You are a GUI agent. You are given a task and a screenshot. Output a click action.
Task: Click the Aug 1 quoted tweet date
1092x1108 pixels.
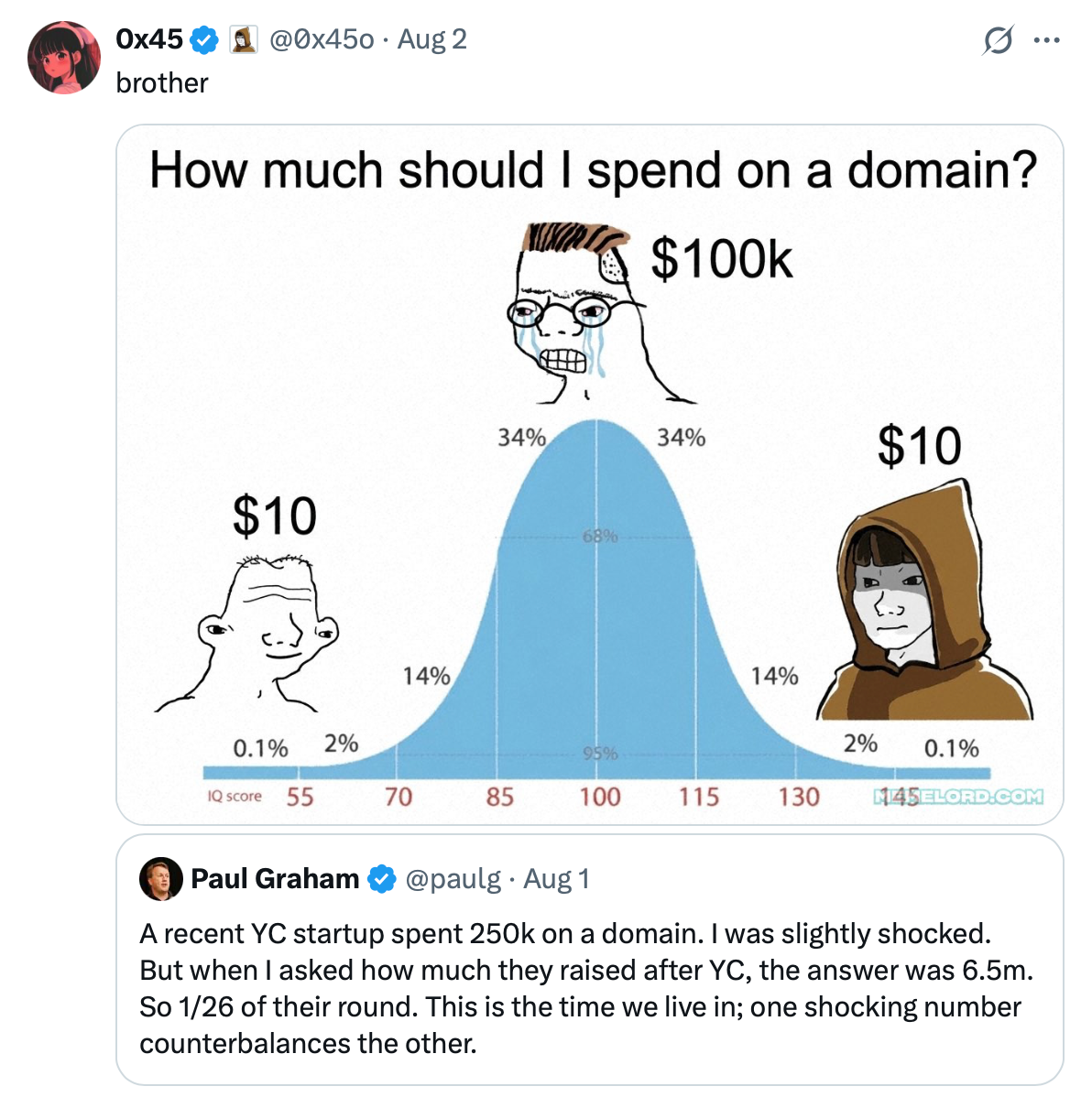556,879
